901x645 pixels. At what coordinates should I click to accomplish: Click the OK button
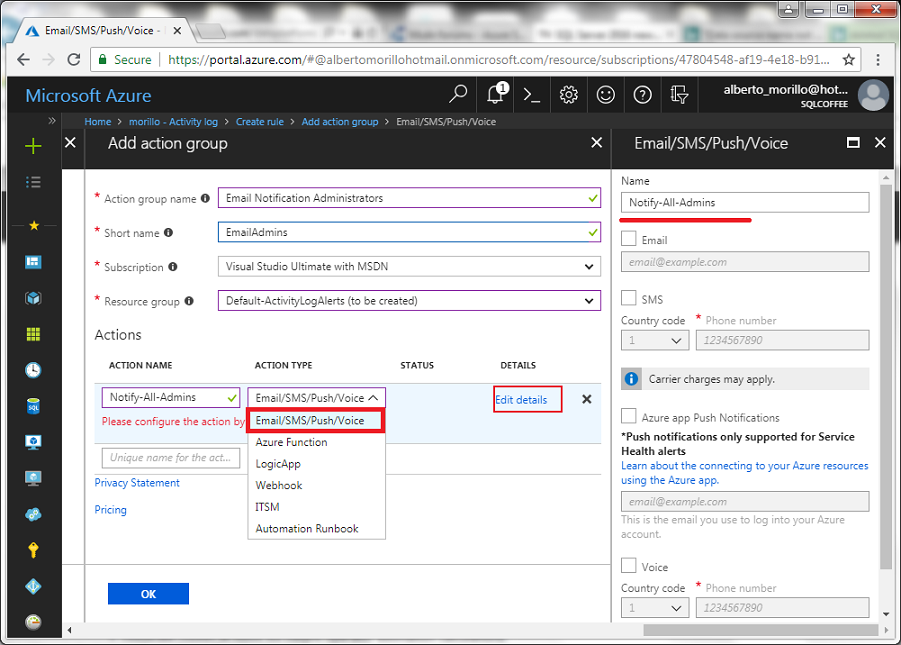pos(148,594)
